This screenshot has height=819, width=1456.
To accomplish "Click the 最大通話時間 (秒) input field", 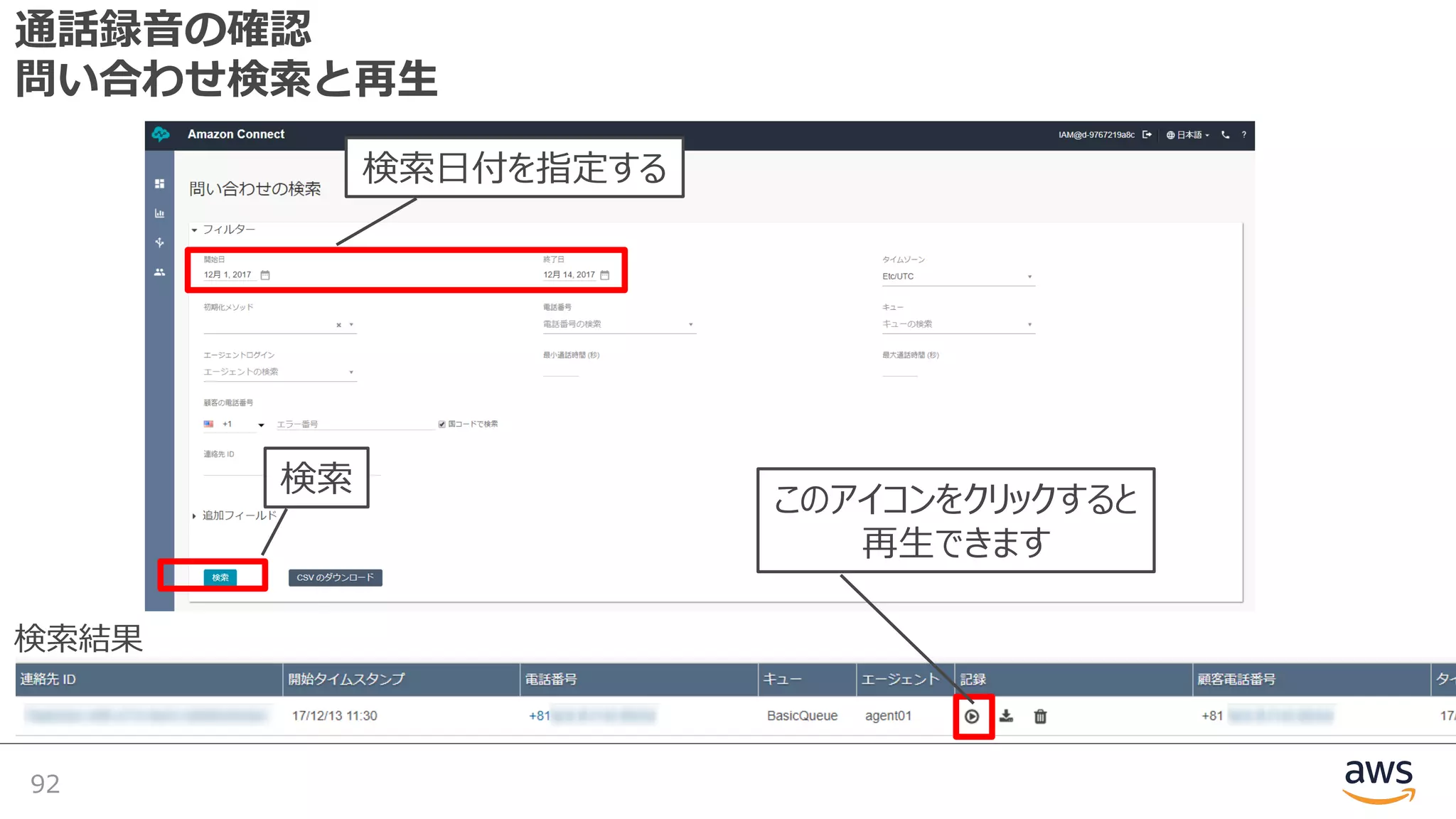I will click(900, 370).
